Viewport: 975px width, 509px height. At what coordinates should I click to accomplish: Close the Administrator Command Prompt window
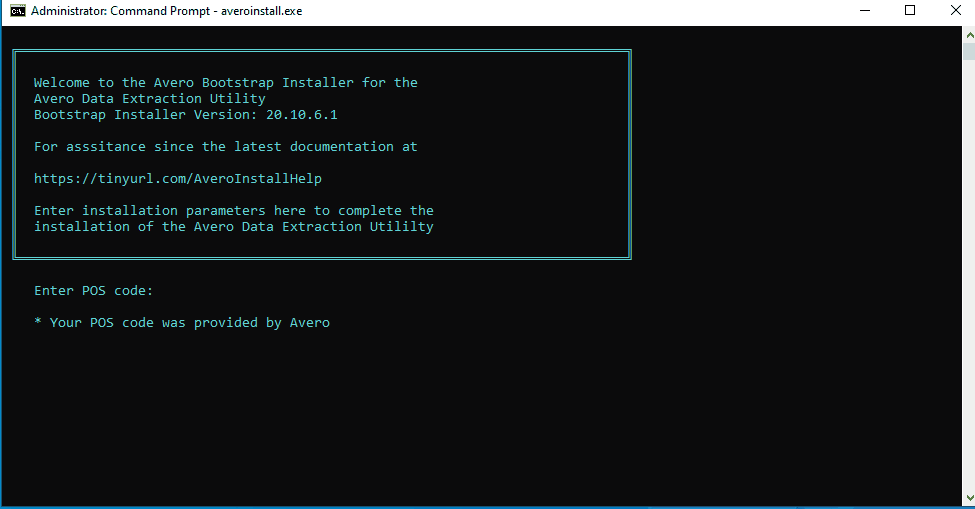[x=955, y=11]
